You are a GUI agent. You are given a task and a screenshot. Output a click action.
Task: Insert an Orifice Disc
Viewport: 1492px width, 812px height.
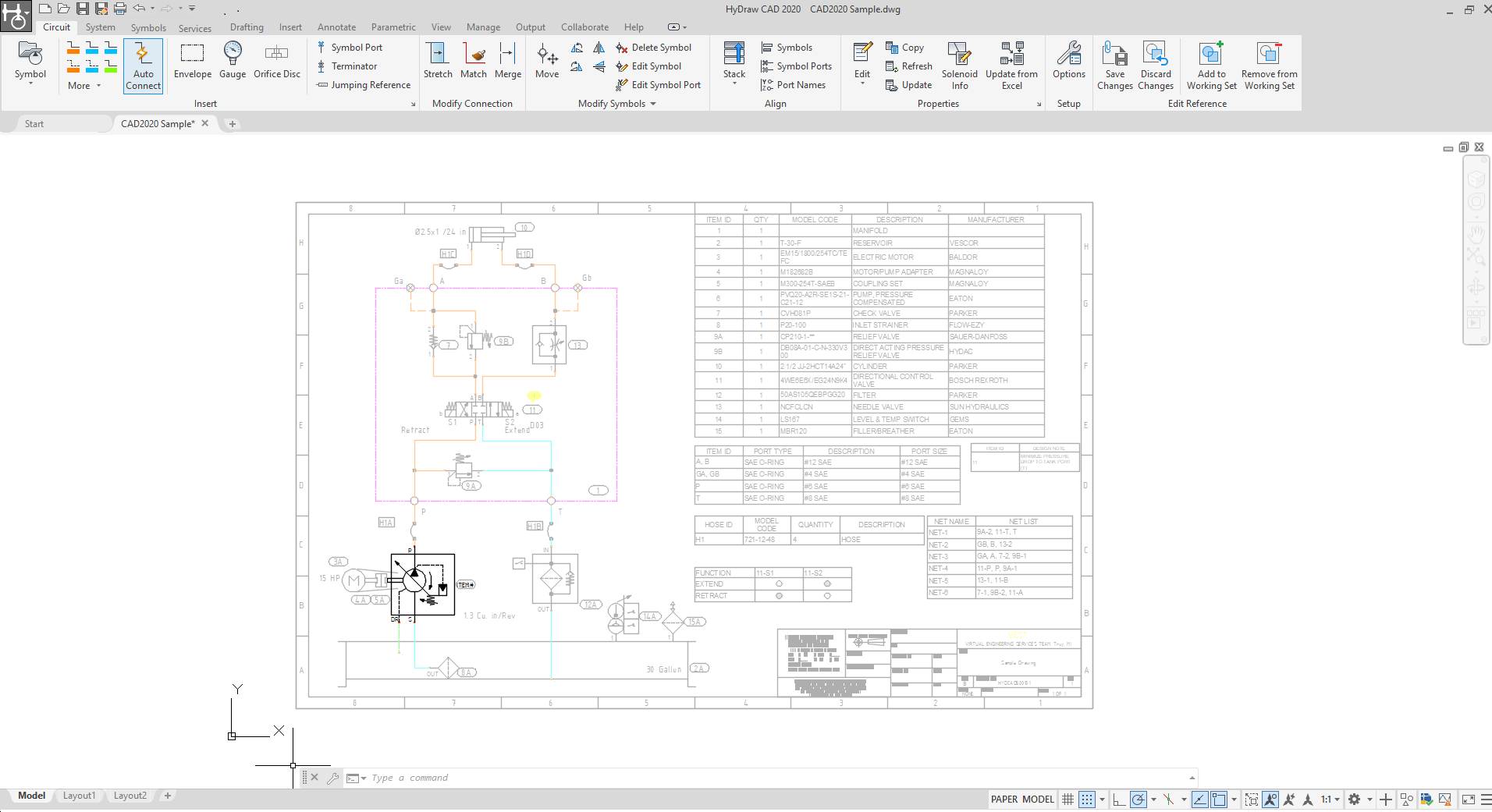277,61
